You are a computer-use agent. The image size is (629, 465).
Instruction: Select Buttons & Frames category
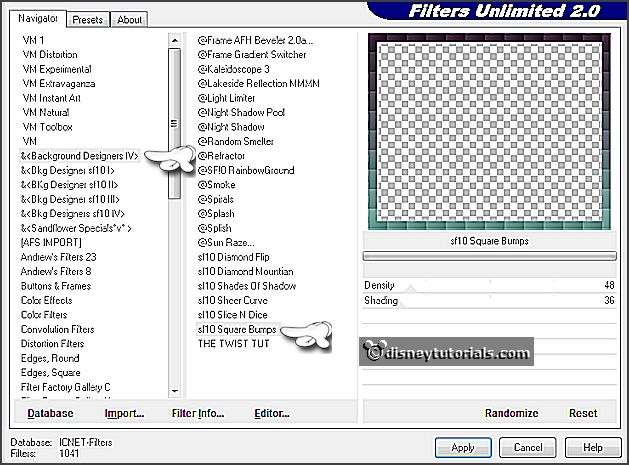pyautogui.click(x=56, y=286)
